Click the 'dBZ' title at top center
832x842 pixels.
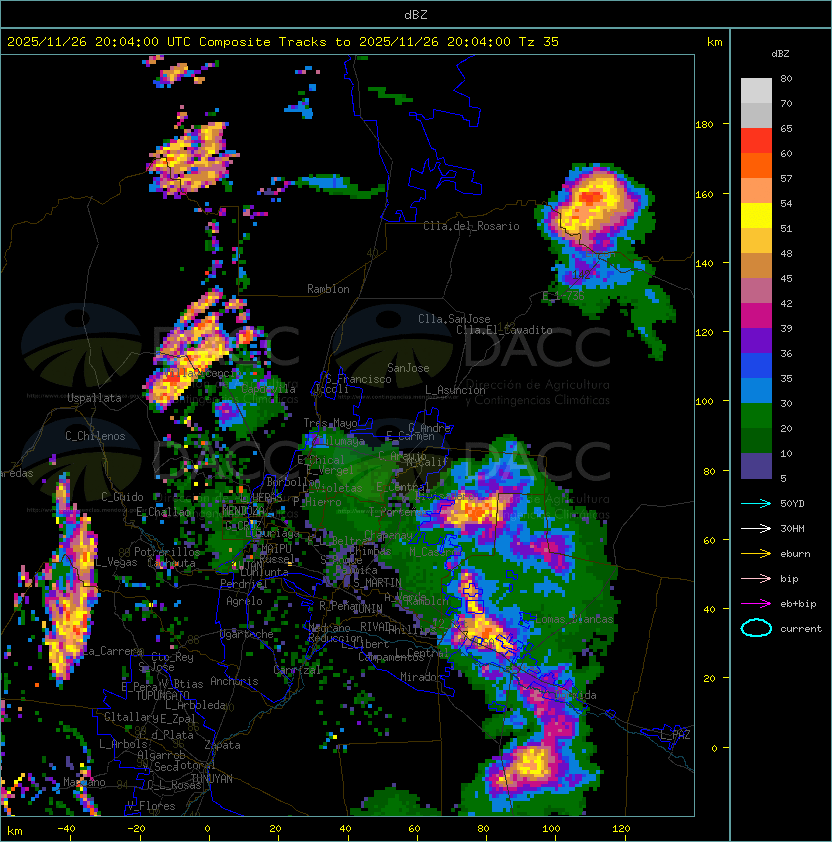pos(416,14)
